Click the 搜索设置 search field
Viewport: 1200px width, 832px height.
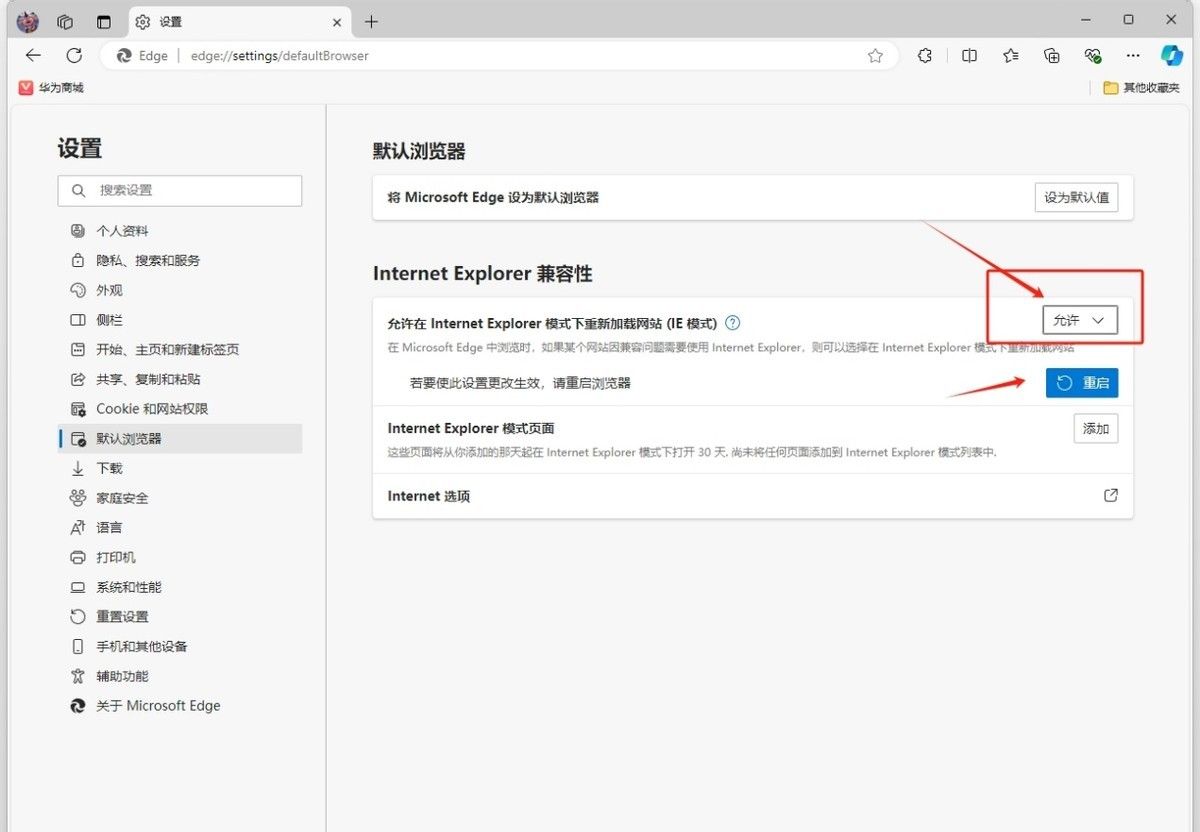point(180,190)
